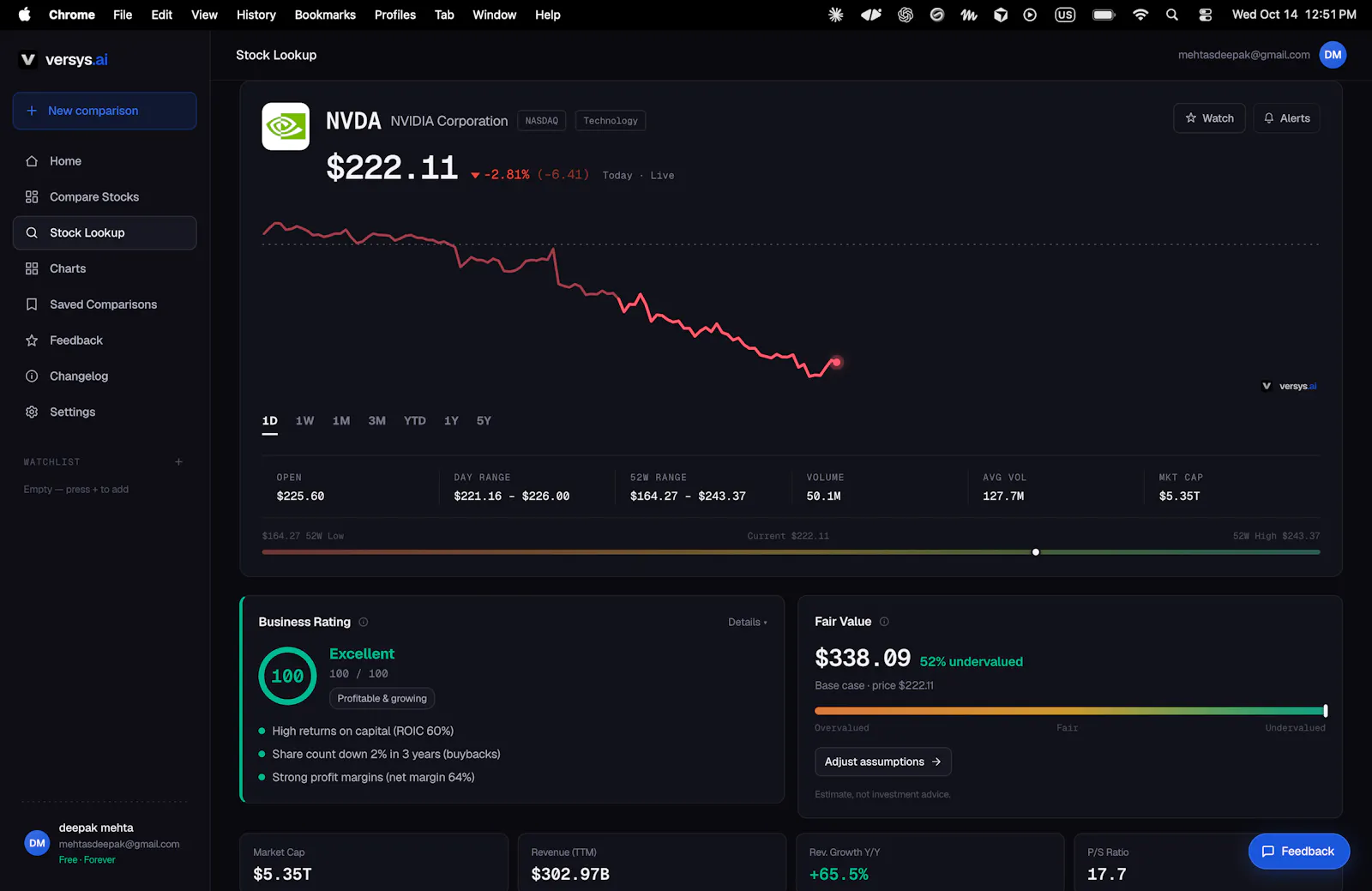Select the YTD chart range
The height and width of the screenshot is (891, 1372).
click(x=415, y=421)
